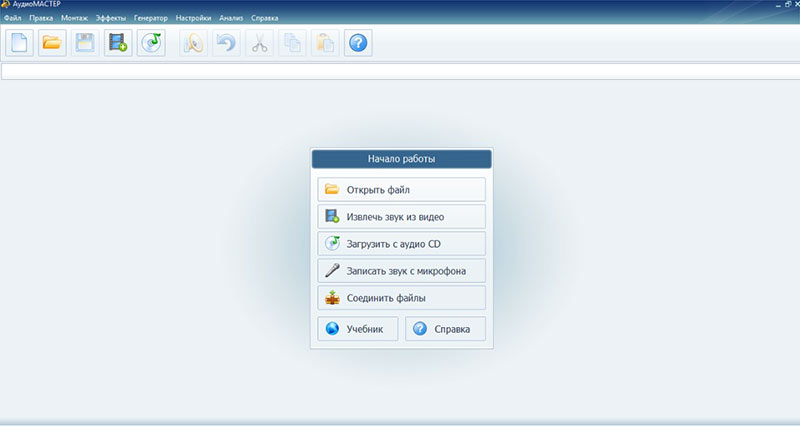
Task: Click the Справка button in the dialog
Action: point(445,328)
